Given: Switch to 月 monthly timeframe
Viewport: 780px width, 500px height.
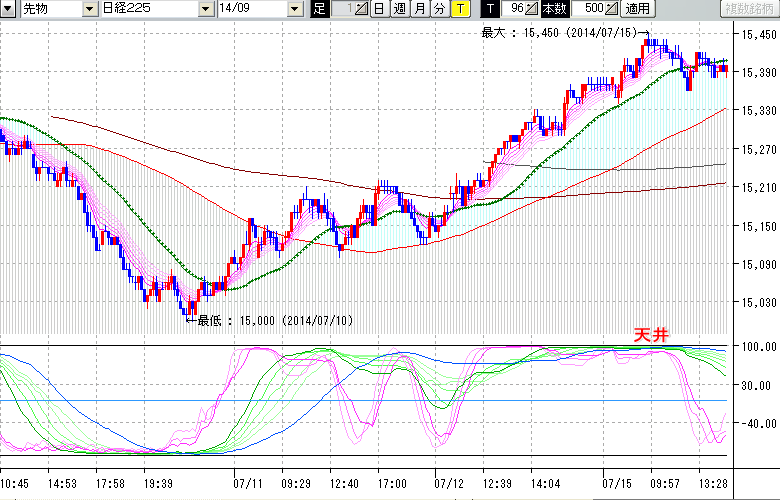Looking at the screenshot, I should pos(419,9).
